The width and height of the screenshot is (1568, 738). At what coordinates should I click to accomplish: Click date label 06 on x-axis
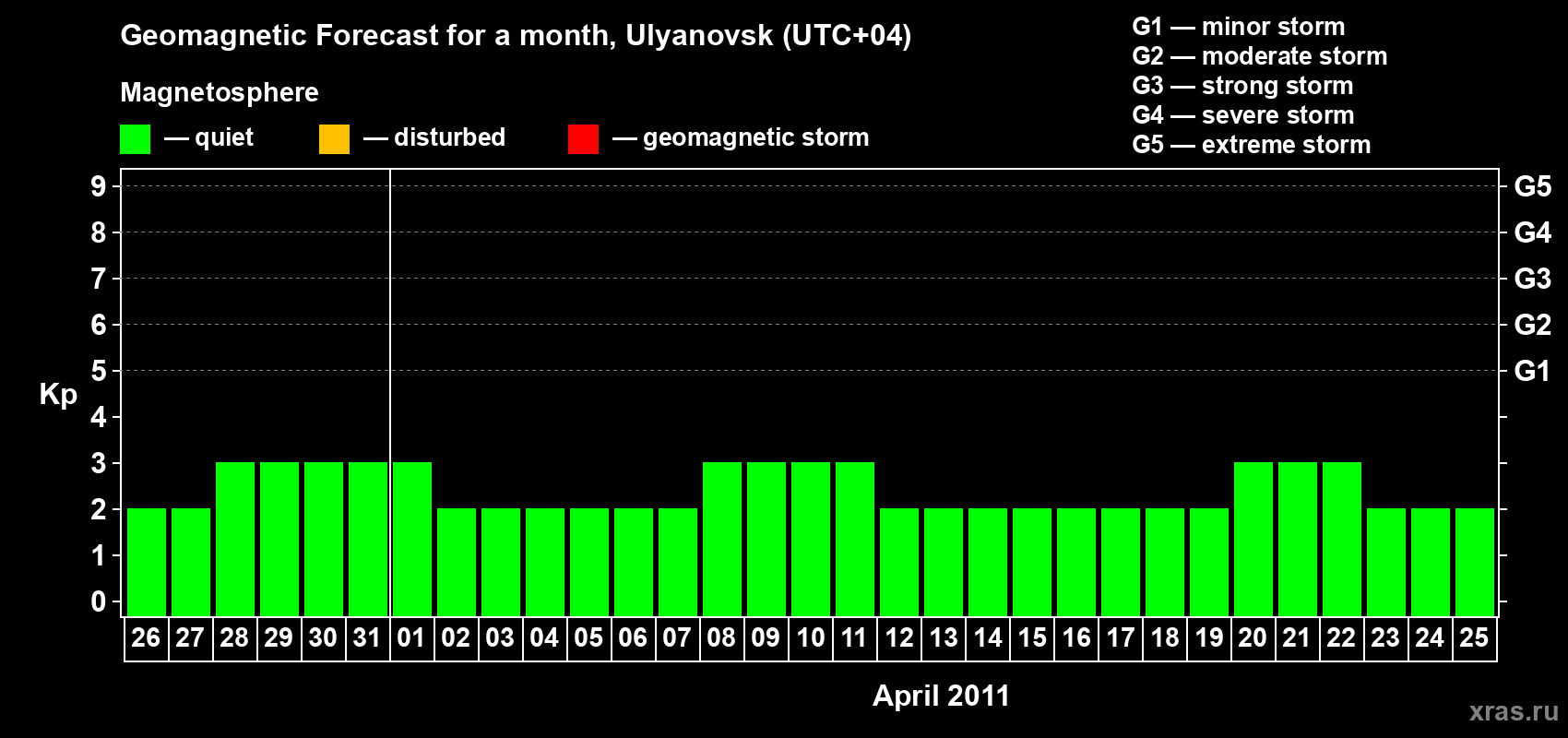click(633, 637)
